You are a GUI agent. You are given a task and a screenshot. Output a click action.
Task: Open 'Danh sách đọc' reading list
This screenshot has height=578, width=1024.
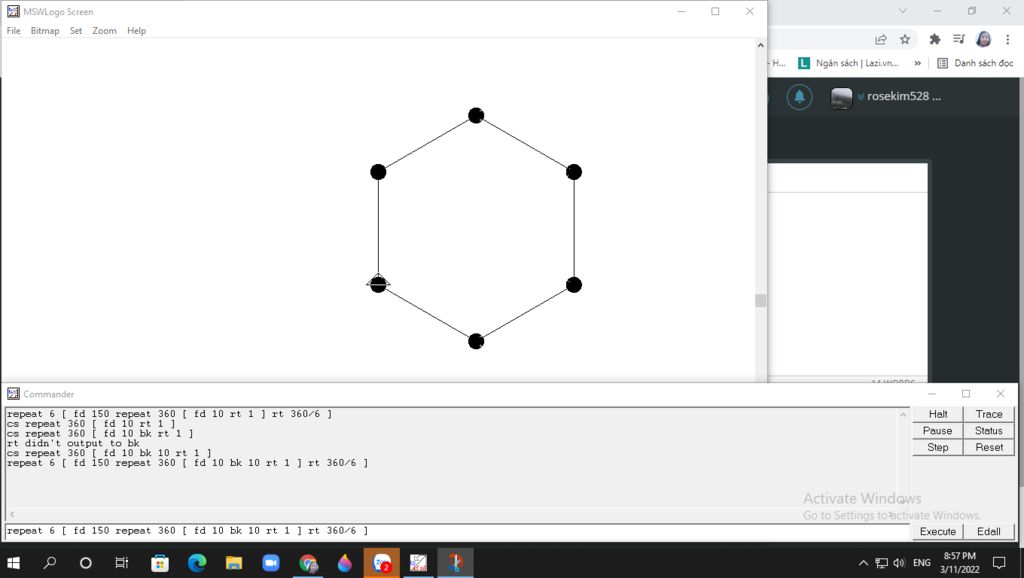coord(975,63)
